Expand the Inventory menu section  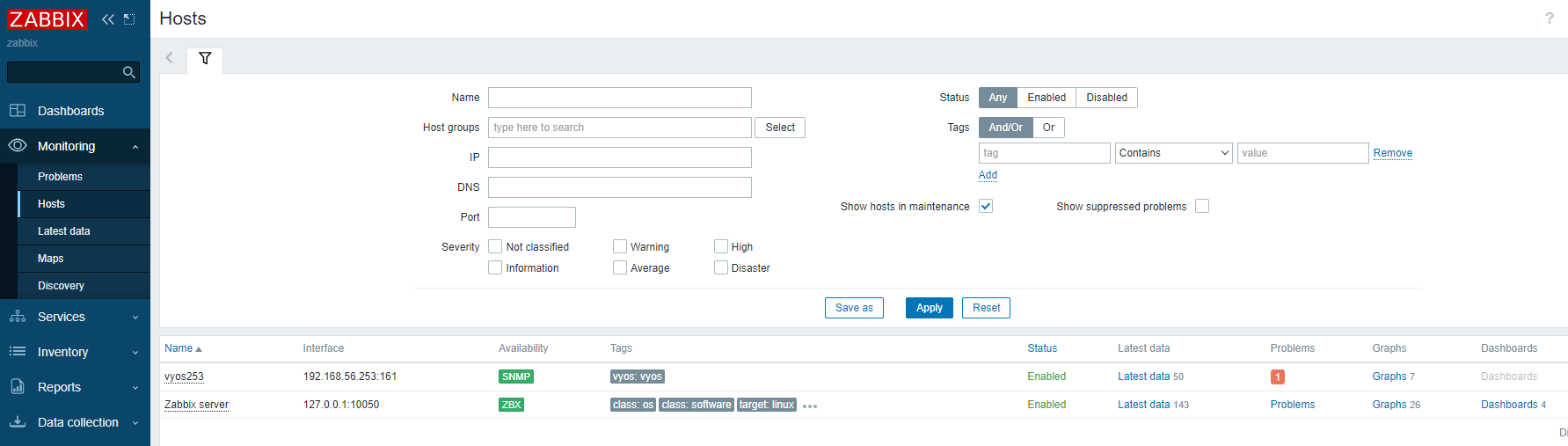click(135, 353)
